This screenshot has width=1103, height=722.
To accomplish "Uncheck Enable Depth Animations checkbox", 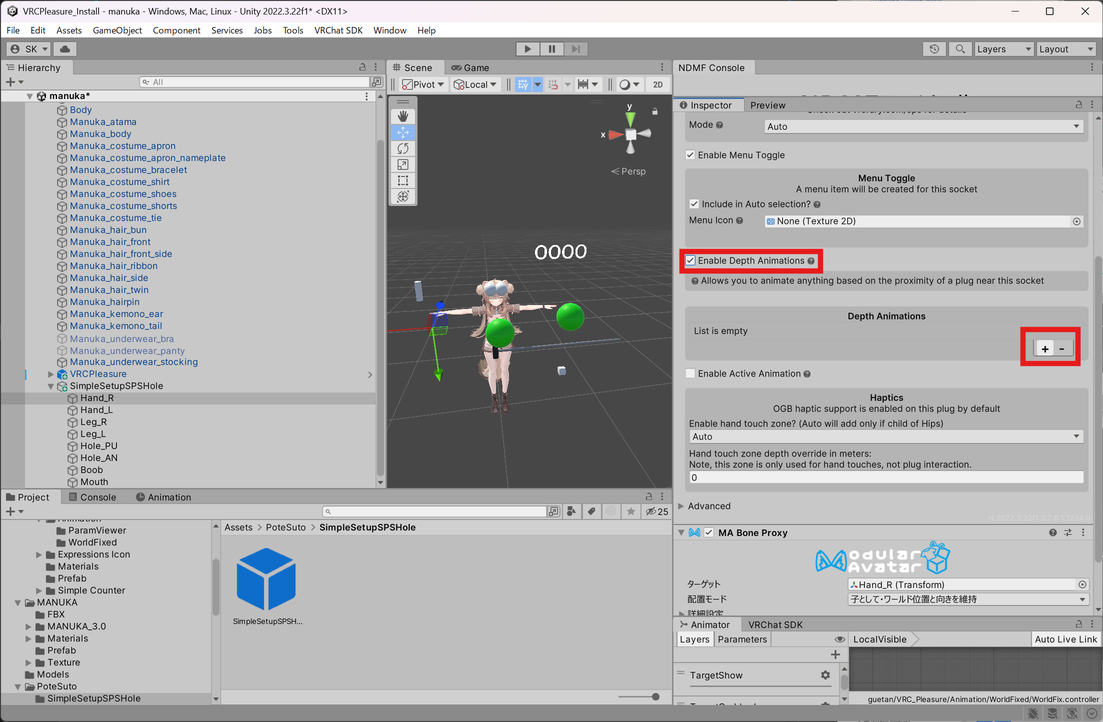I will click(690, 260).
